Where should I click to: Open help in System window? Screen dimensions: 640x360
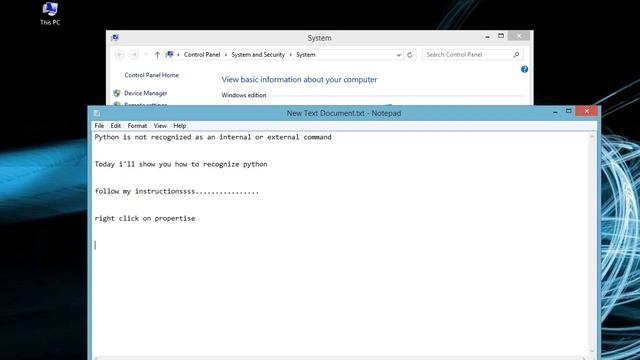[x=524, y=69]
